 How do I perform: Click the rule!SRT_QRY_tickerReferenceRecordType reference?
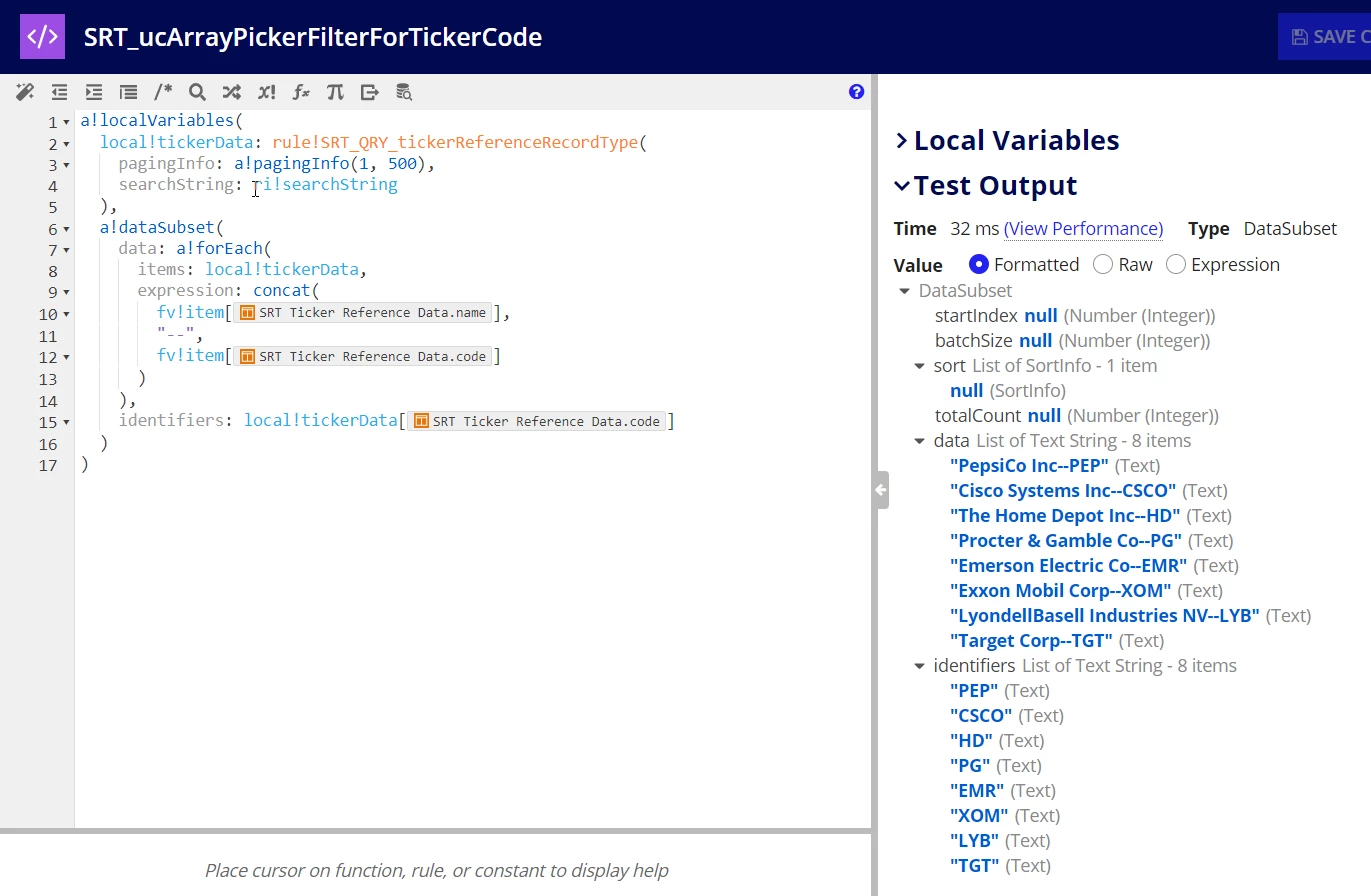click(455, 143)
